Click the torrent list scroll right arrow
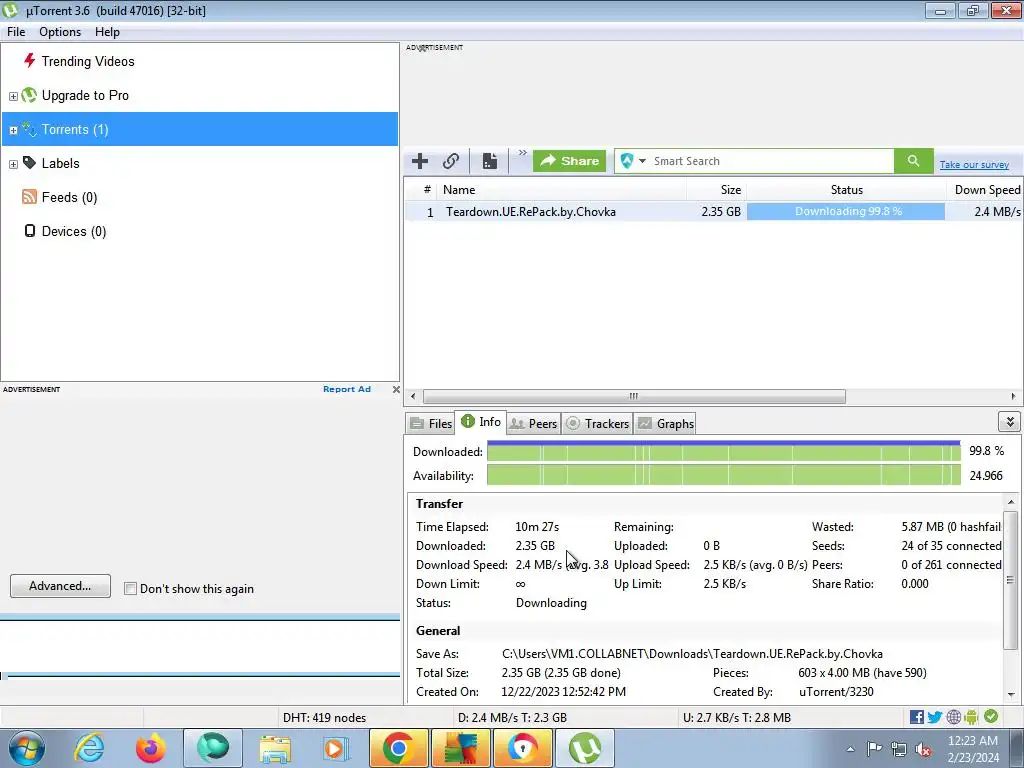1024x768 pixels. pyautogui.click(x=1013, y=396)
